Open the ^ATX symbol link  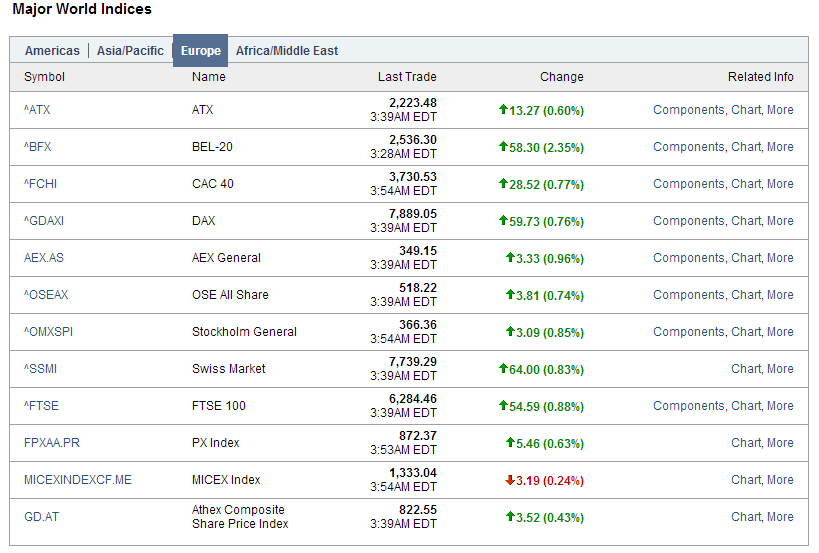37,110
